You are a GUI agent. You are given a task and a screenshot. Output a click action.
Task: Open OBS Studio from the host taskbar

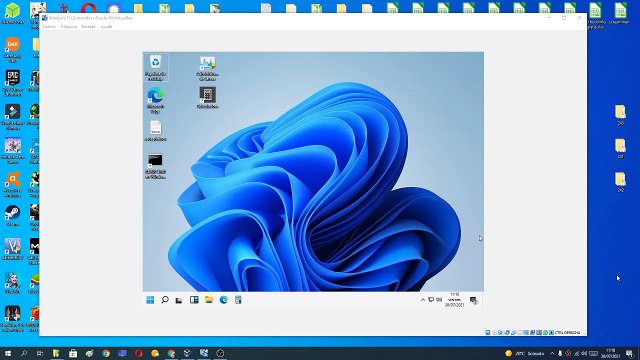click(220, 353)
